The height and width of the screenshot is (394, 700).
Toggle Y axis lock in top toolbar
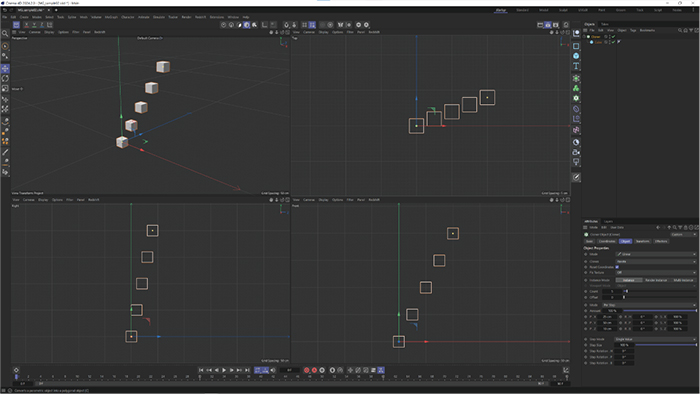click(x=34, y=25)
